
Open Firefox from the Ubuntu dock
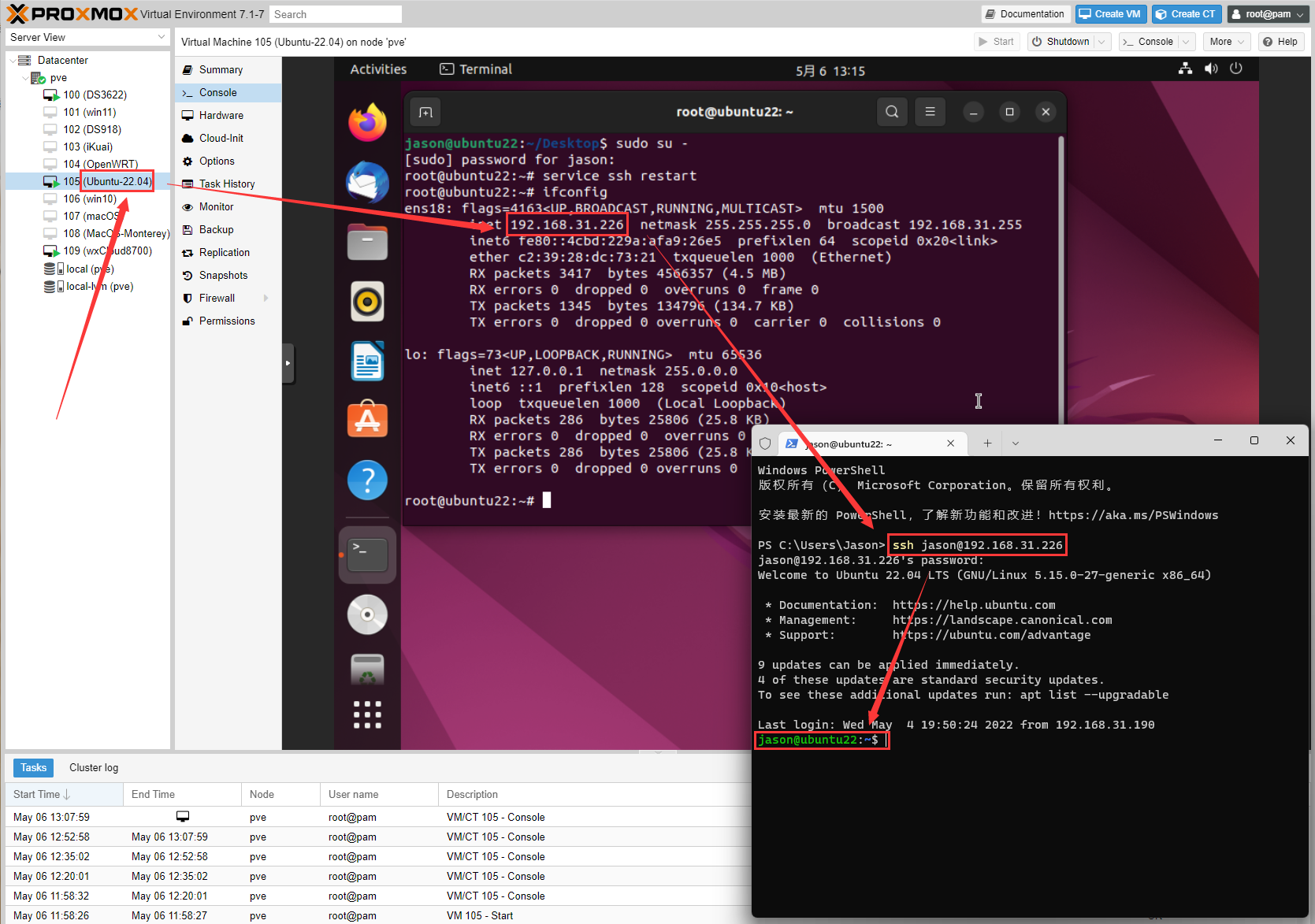click(367, 122)
